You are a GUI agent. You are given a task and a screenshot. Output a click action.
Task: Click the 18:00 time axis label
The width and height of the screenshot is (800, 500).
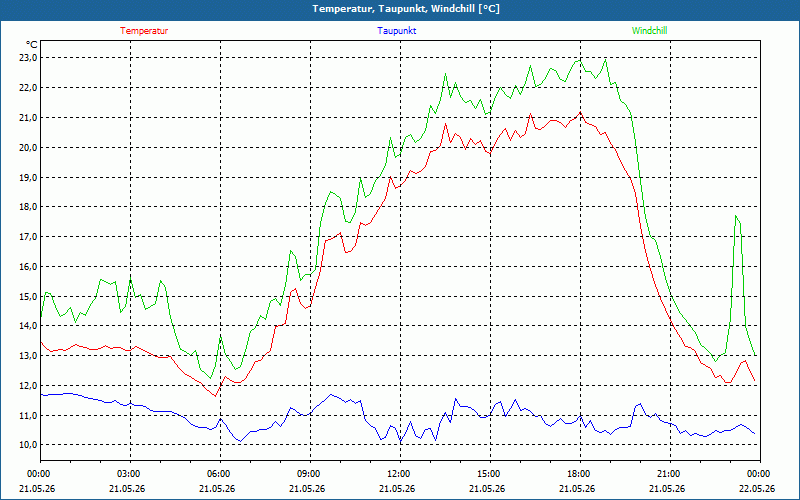click(580, 474)
